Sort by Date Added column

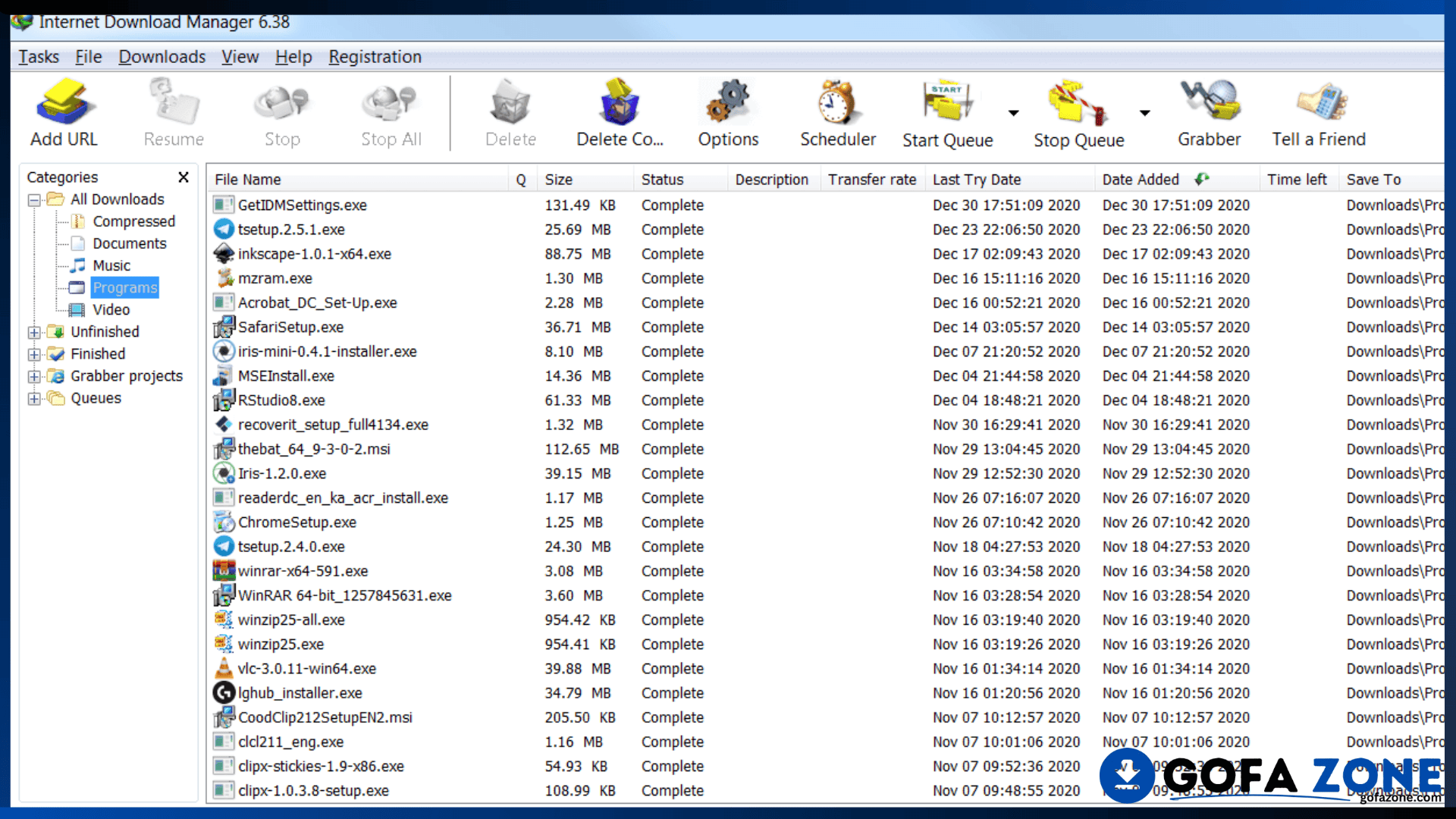(1177, 180)
